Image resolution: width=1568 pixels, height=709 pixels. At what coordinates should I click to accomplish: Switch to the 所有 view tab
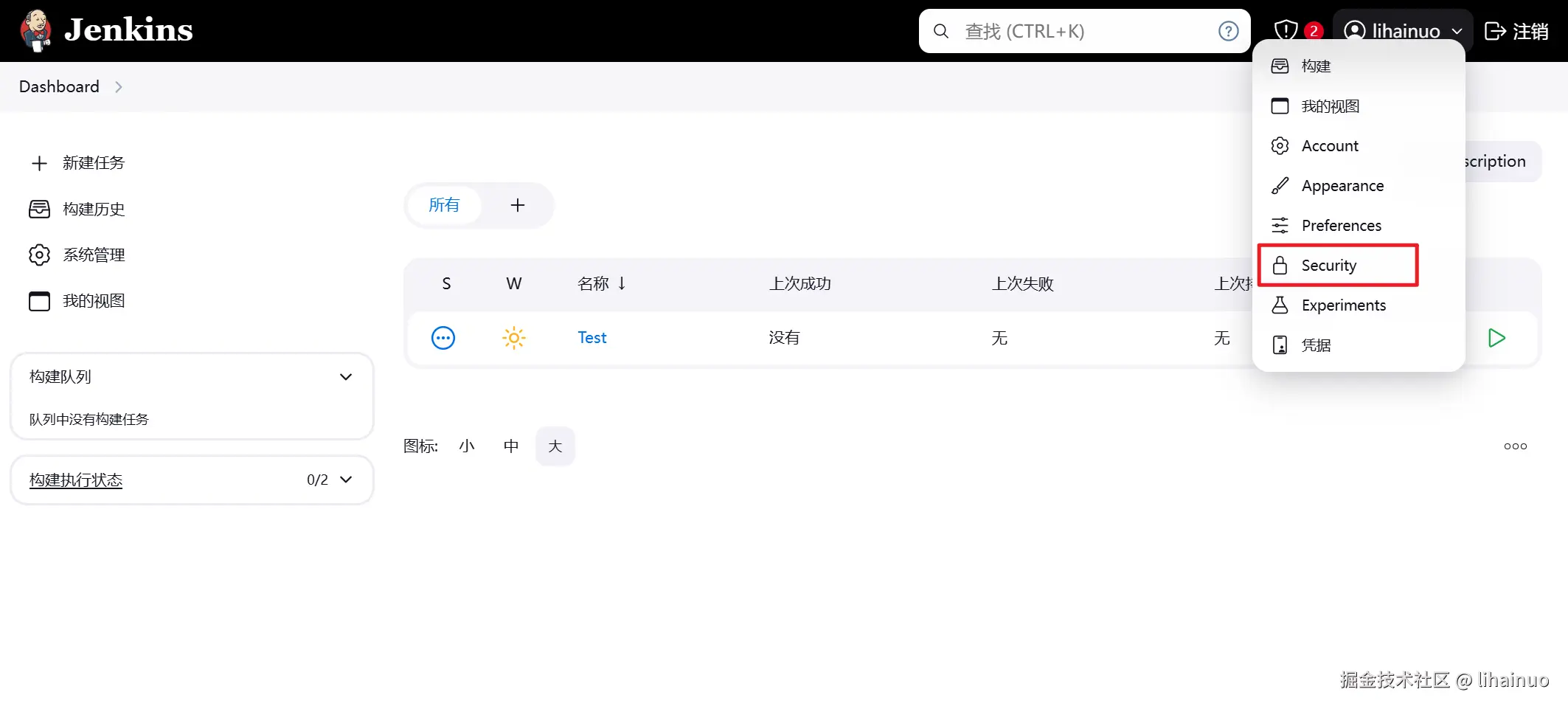coord(444,205)
